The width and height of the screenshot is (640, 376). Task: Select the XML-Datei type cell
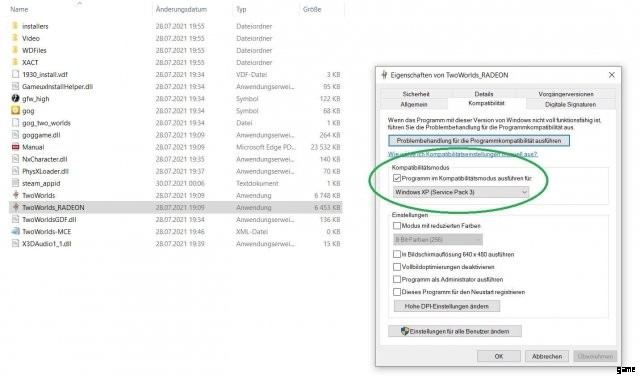click(x=252, y=231)
